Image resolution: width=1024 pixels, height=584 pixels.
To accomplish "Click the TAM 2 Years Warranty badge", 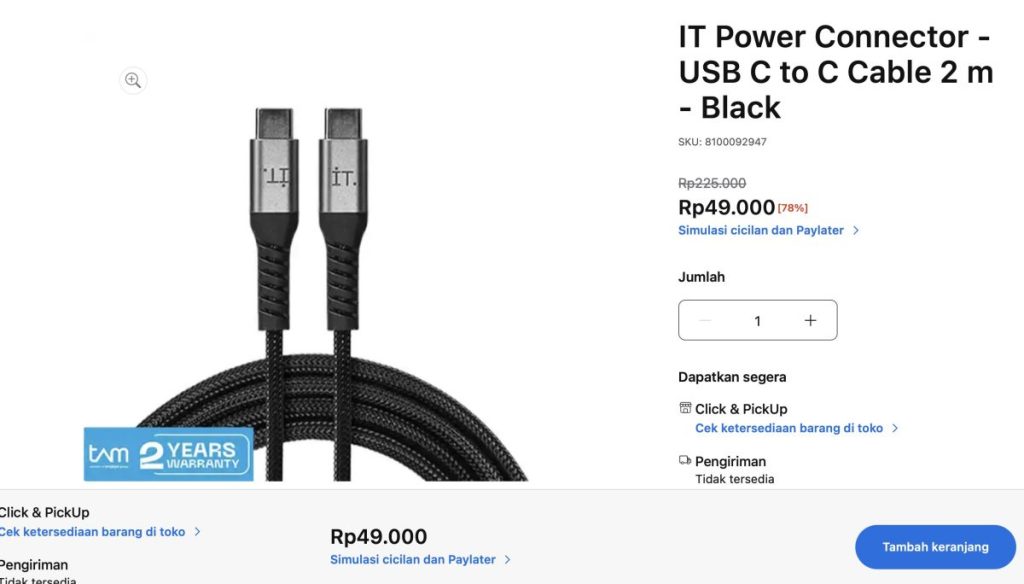I will (168, 455).
